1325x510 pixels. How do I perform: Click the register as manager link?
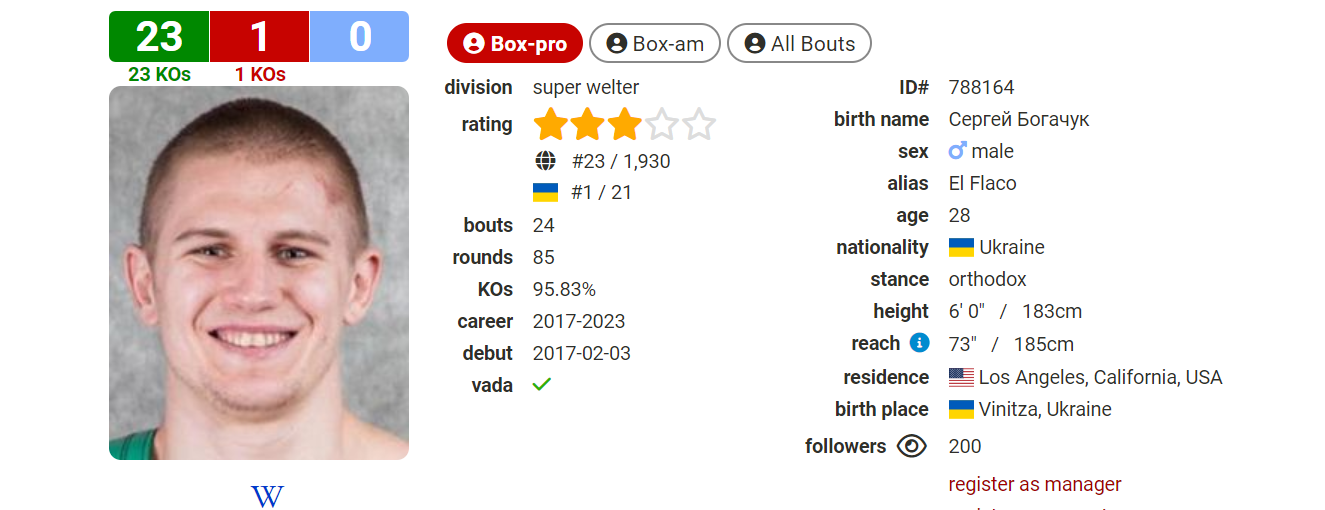click(1035, 484)
